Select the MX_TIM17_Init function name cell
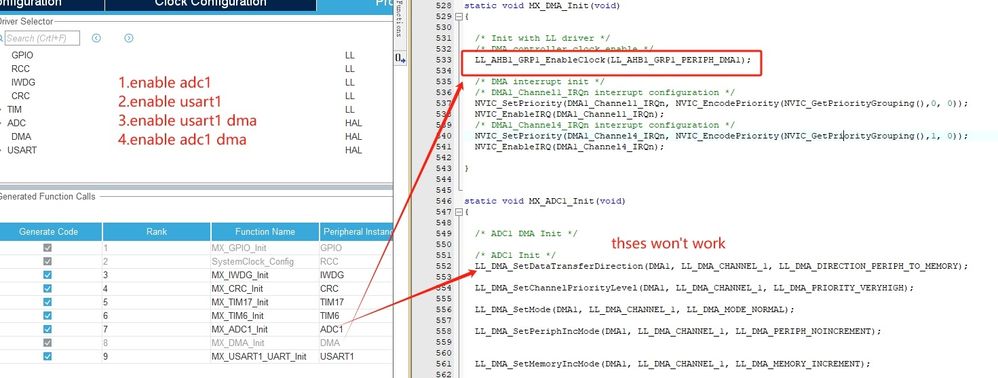 pyautogui.click(x=265, y=302)
